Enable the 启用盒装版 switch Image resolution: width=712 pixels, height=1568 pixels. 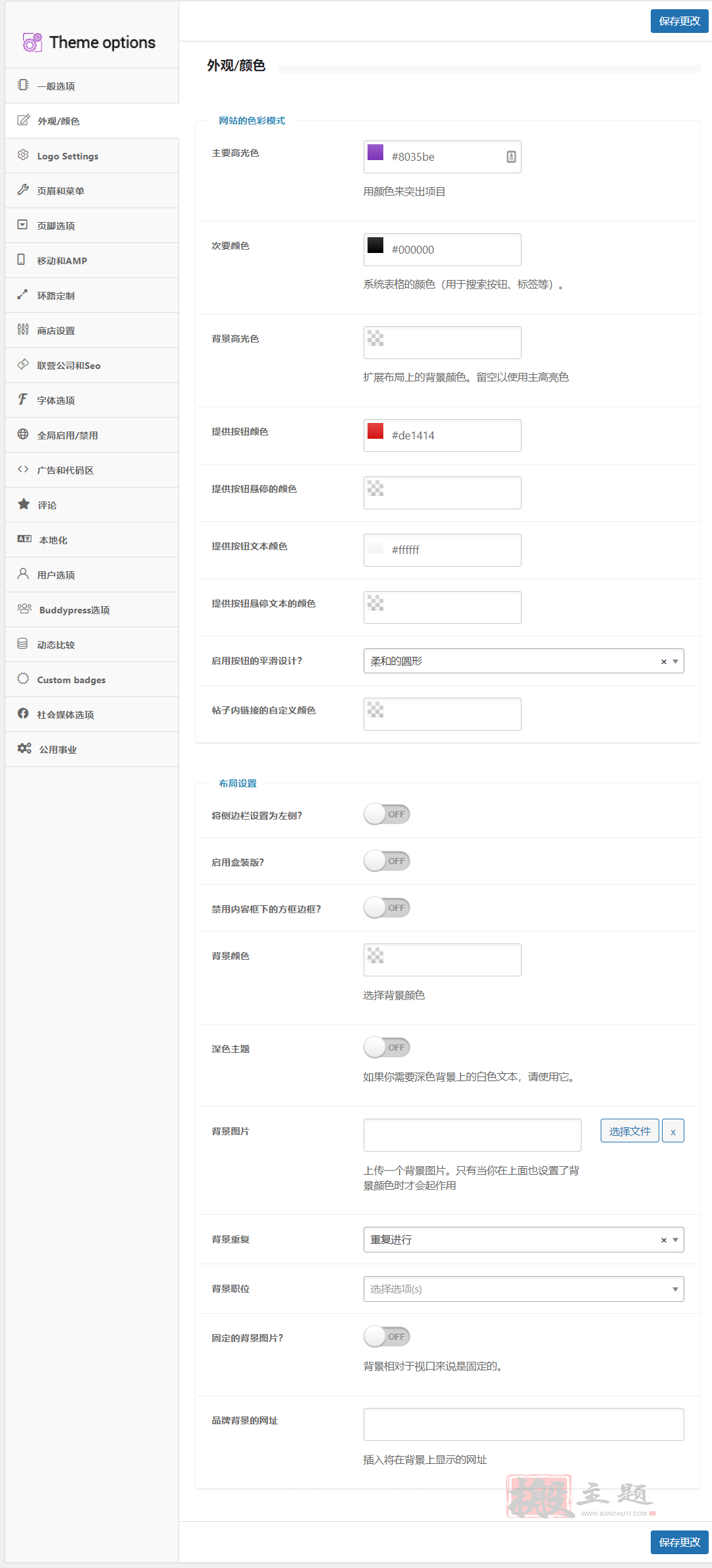(x=387, y=861)
